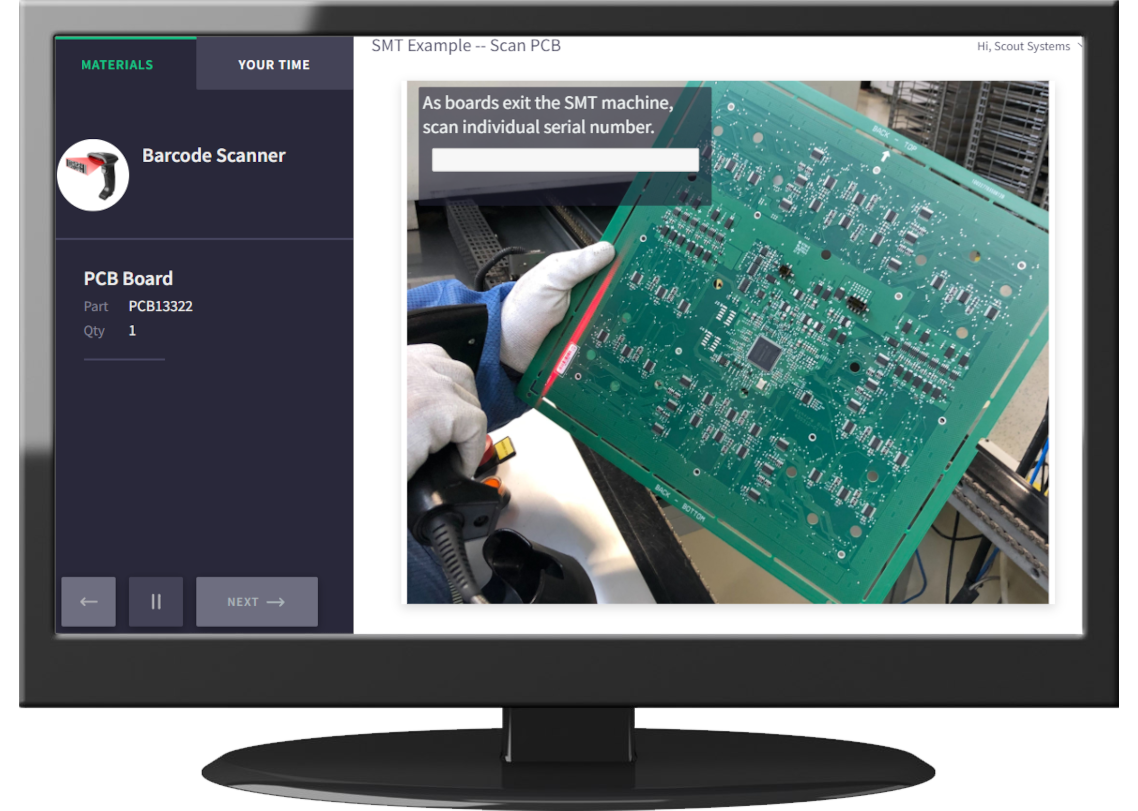Click the SMT Example -- Scan PCB title
1138x811 pixels.
(465, 46)
